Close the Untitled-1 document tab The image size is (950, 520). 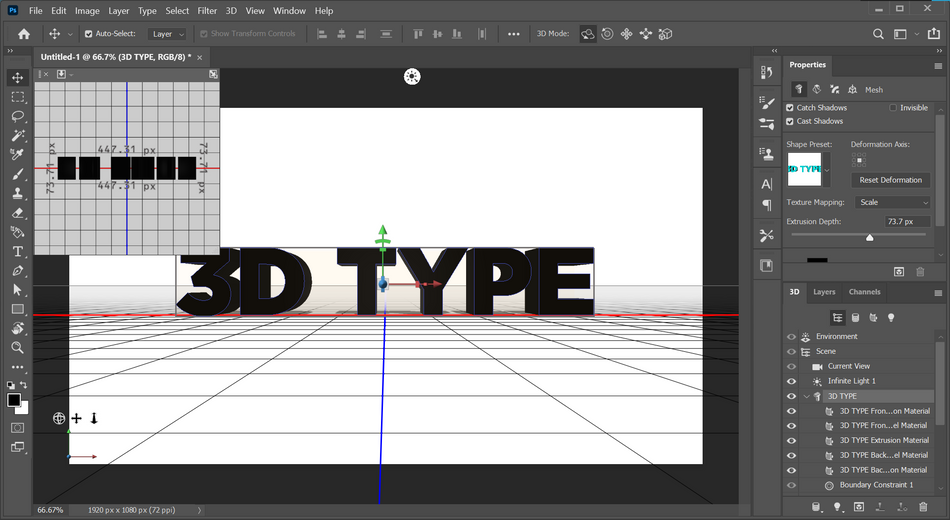coord(199,58)
